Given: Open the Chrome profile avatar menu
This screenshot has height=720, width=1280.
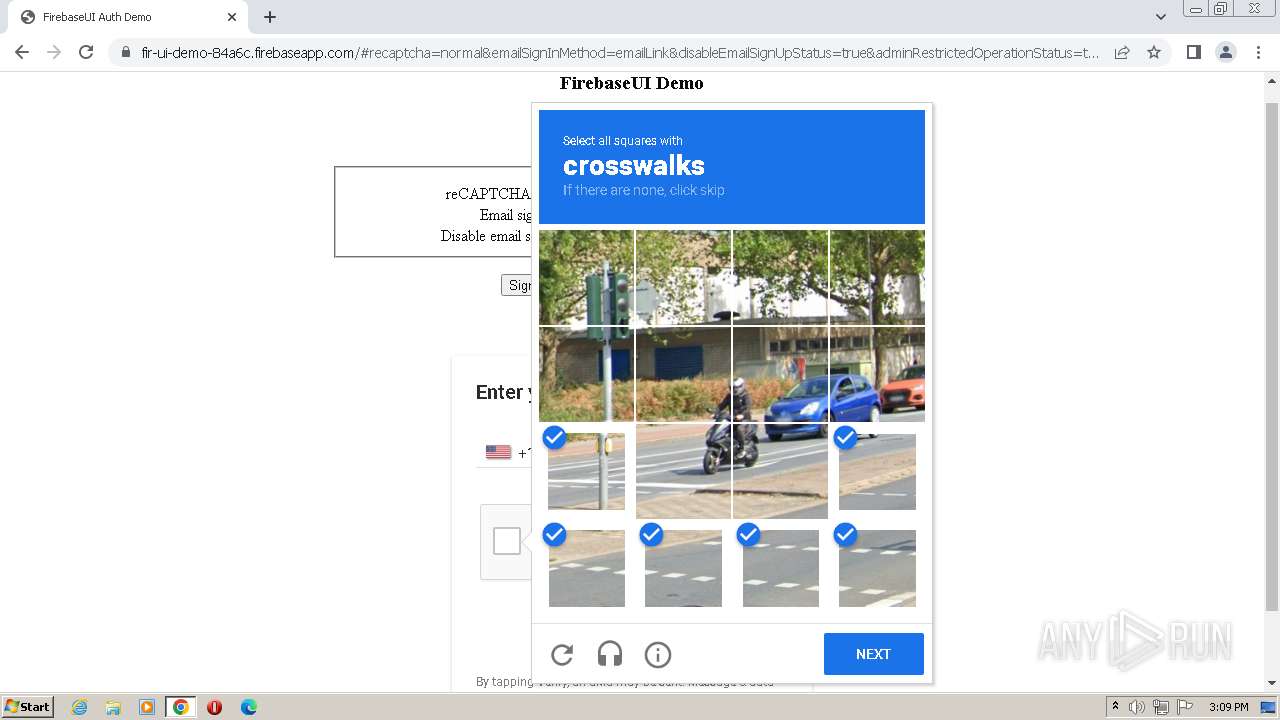Looking at the screenshot, I should (1225, 52).
